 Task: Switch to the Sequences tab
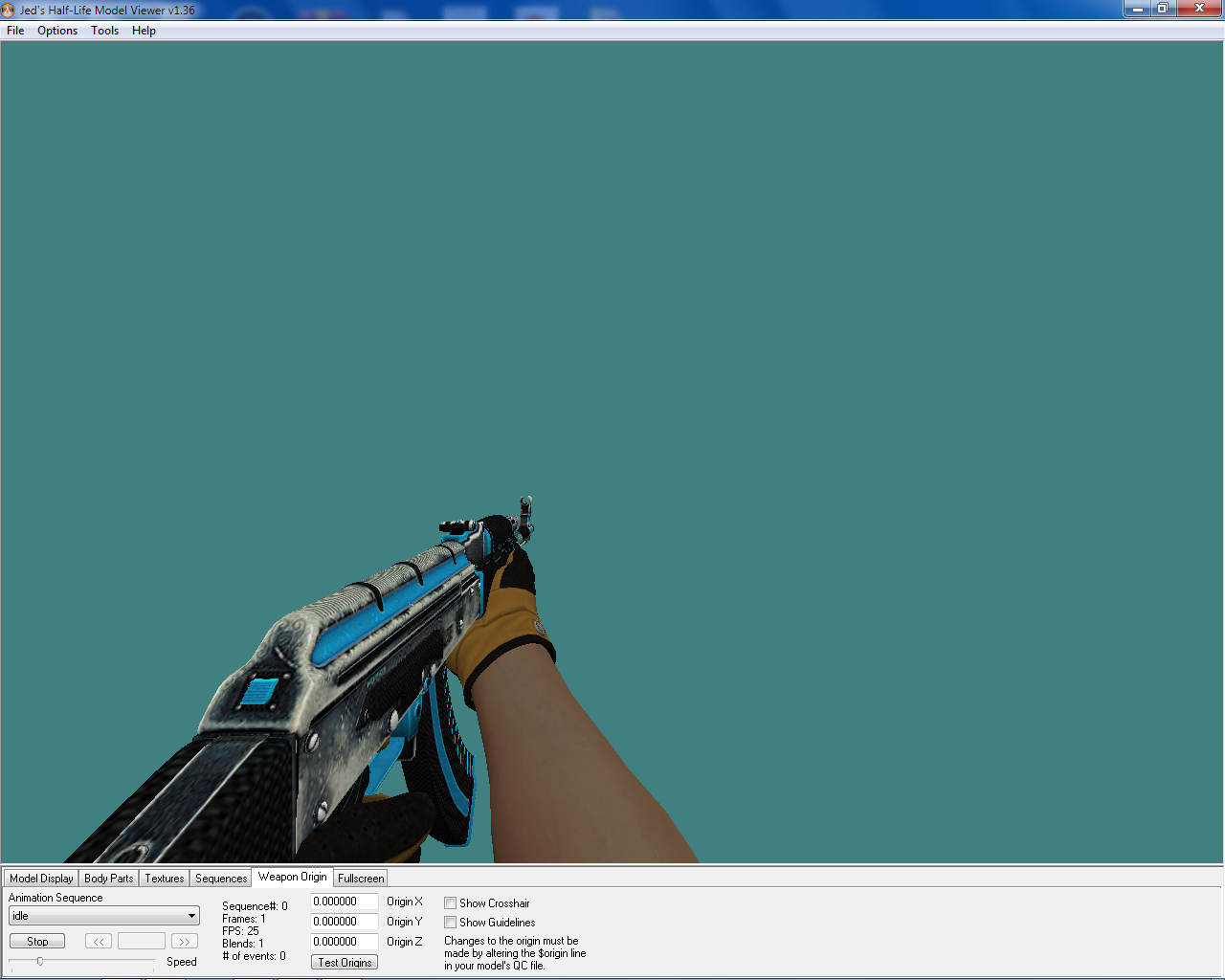tap(221, 878)
